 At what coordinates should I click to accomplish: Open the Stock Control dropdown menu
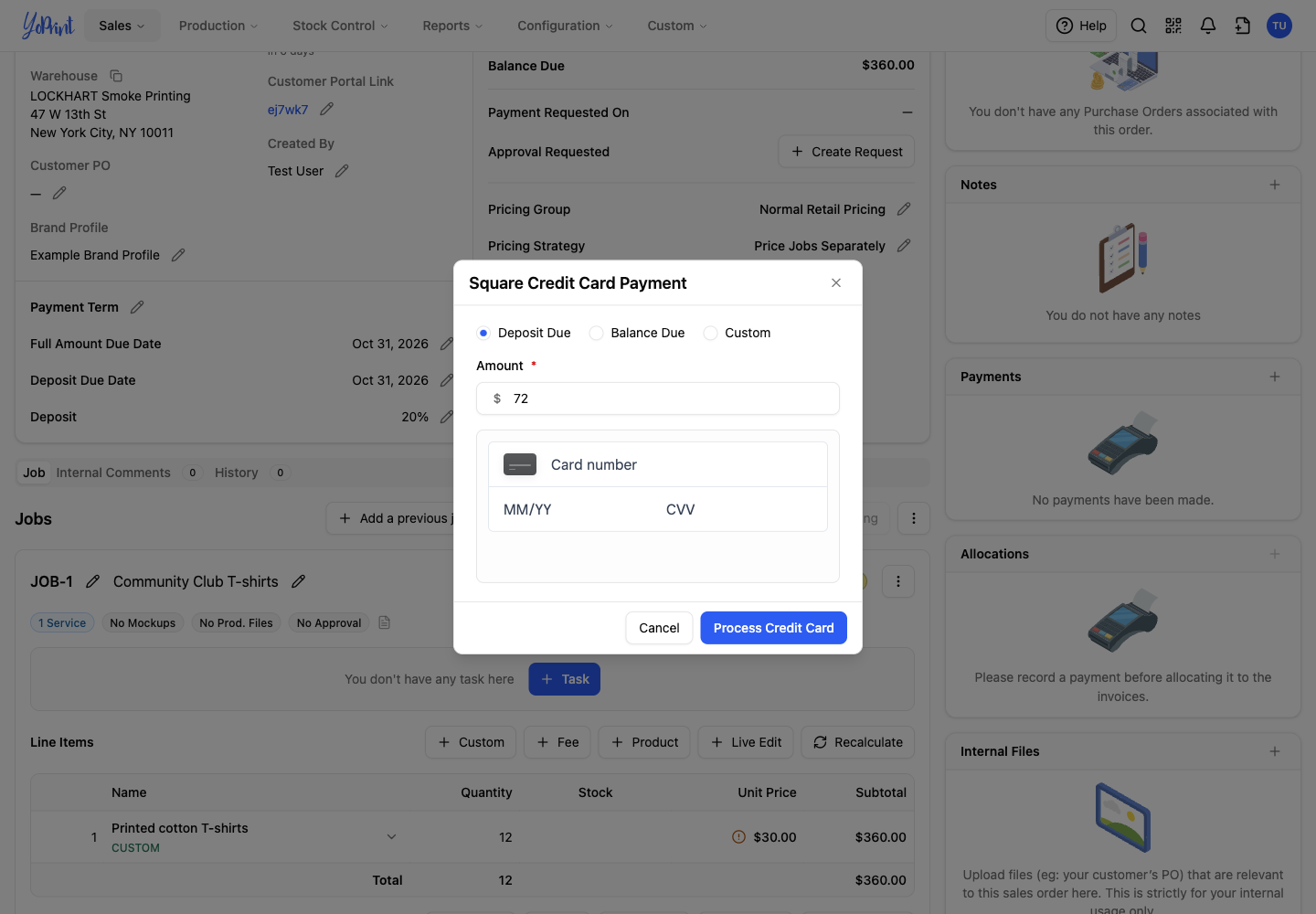tap(340, 26)
